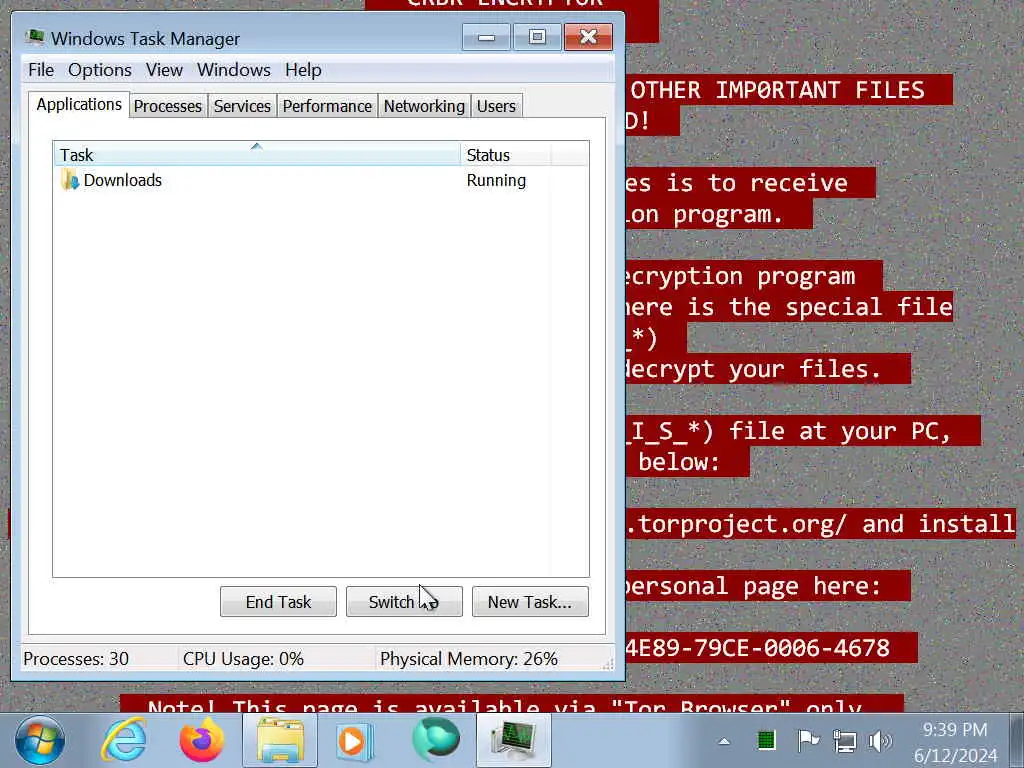This screenshot has height=768, width=1024.
Task: Switch to the Performance tab
Action: (x=327, y=106)
